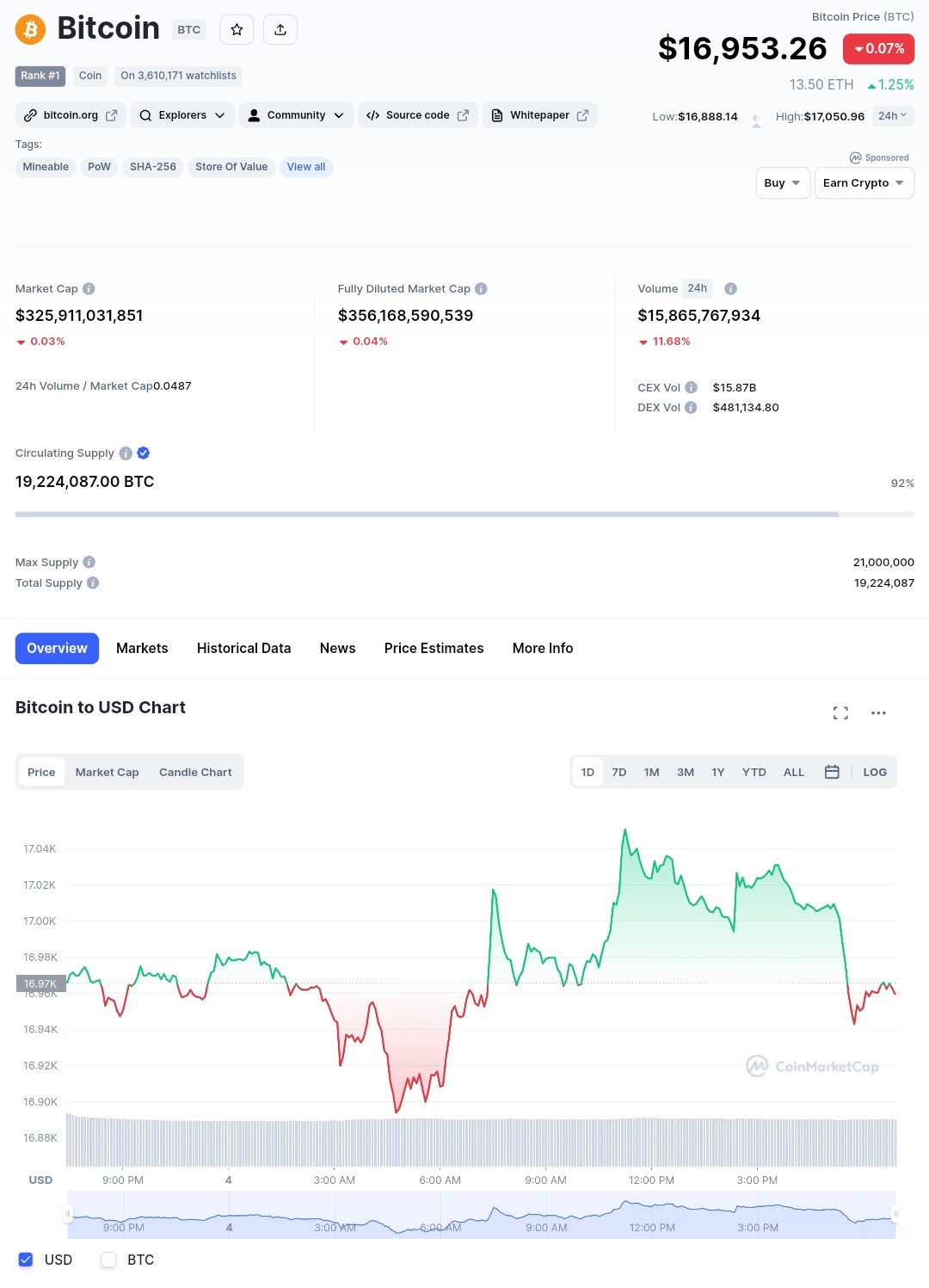The height and width of the screenshot is (1288, 929).
Task: Expand the Explorers dropdown
Action: [182, 115]
